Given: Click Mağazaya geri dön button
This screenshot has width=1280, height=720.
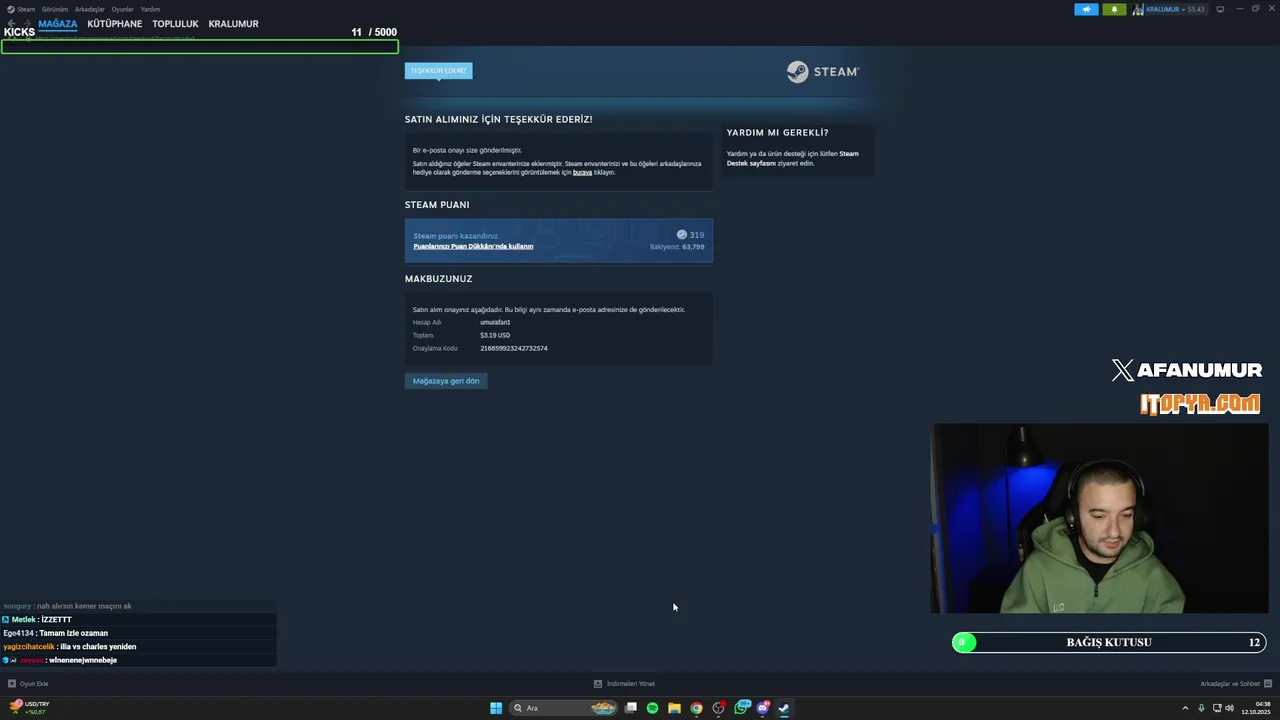Looking at the screenshot, I should (x=446, y=381).
